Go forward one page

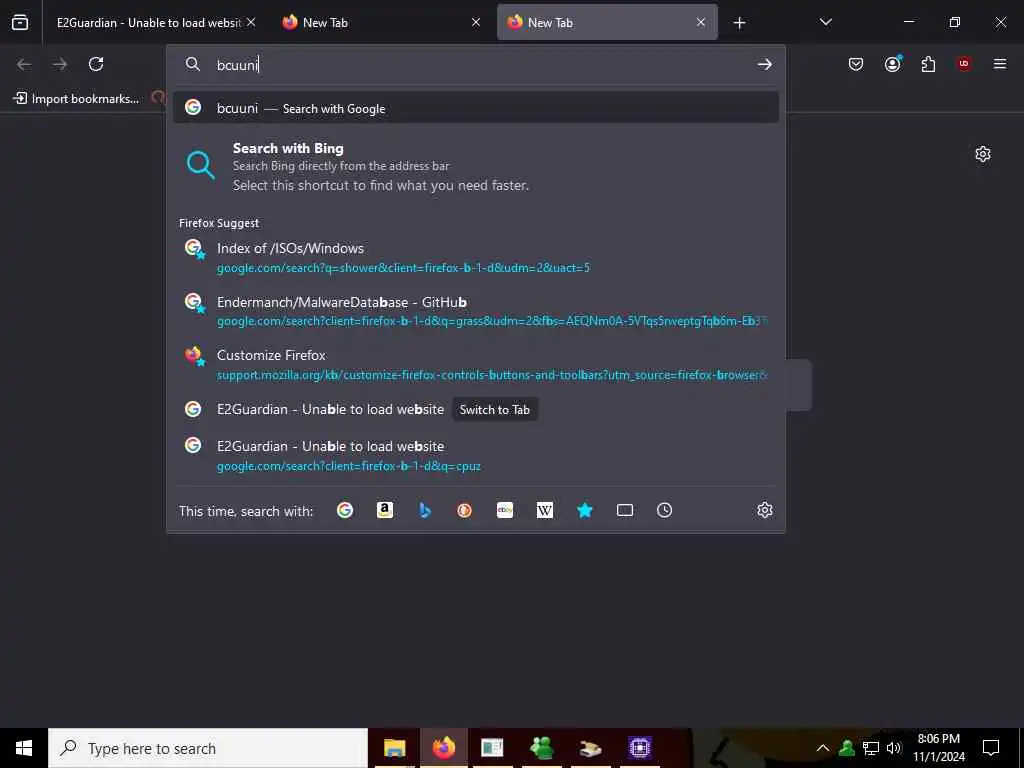tap(60, 64)
